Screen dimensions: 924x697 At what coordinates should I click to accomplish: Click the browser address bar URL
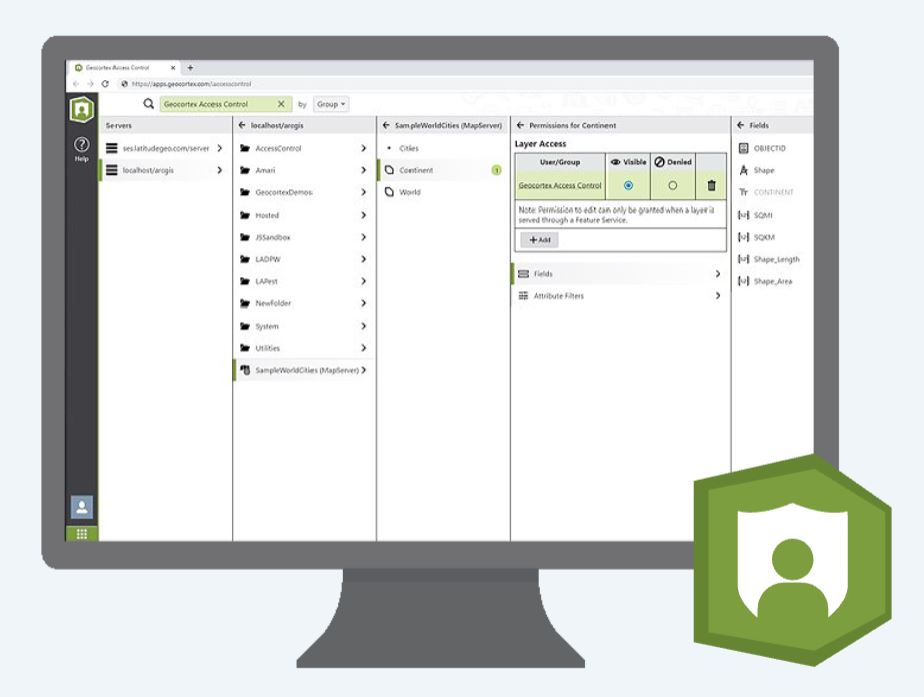tap(192, 84)
